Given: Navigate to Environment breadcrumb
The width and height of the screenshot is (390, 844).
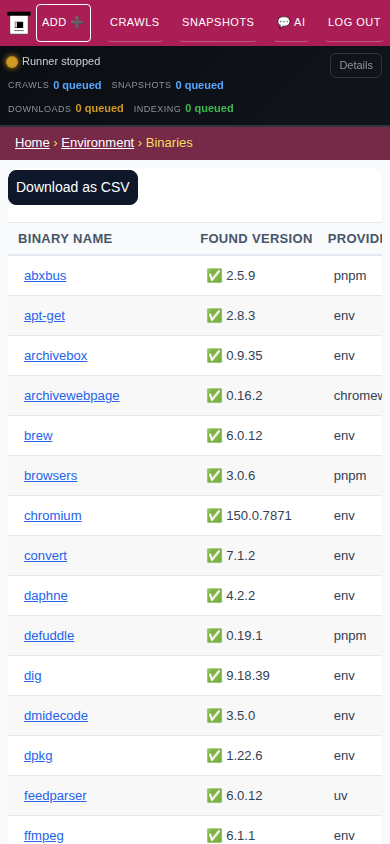Looking at the screenshot, I should (x=97, y=143).
